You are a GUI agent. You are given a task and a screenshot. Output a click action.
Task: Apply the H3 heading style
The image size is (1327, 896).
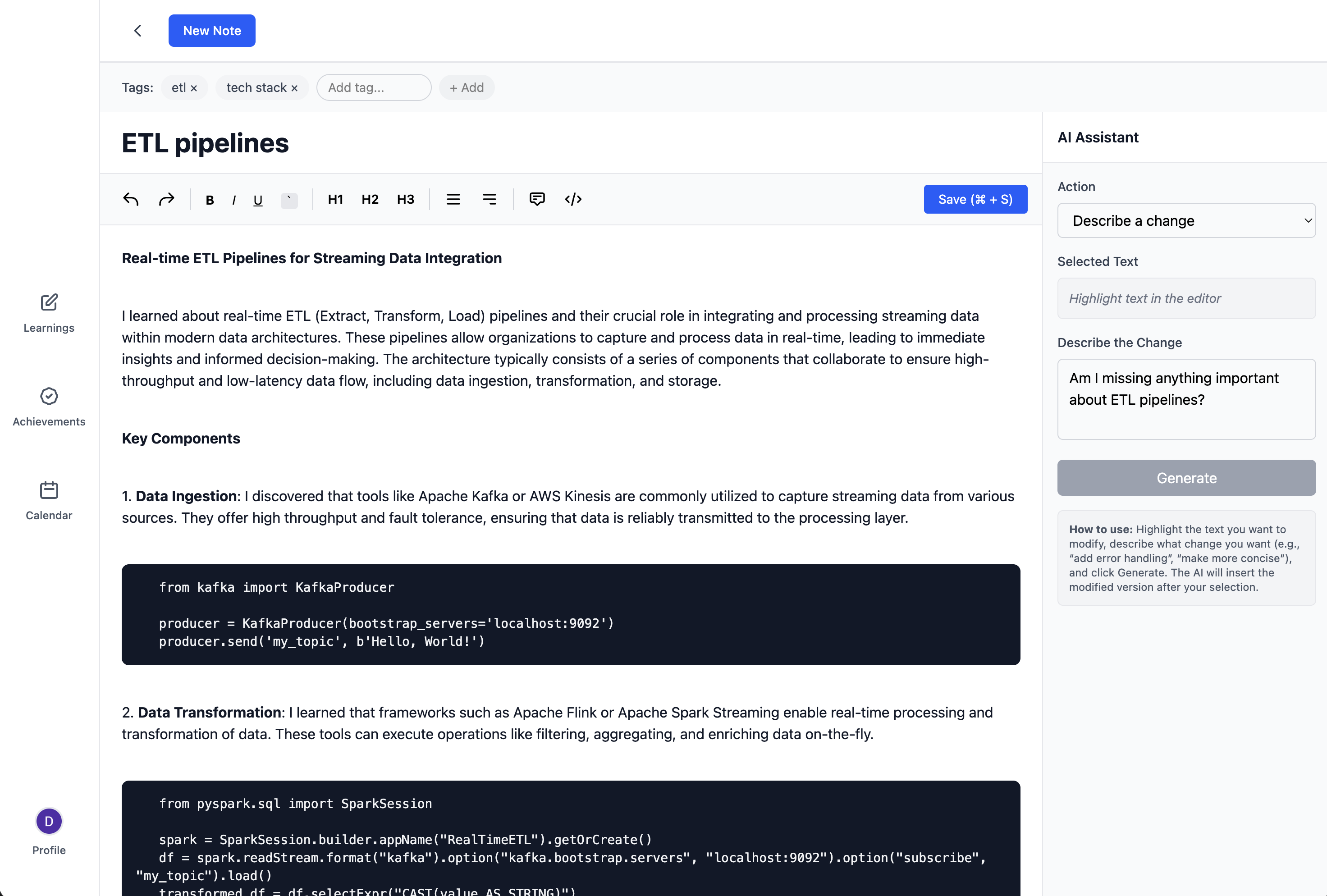pos(405,199)
